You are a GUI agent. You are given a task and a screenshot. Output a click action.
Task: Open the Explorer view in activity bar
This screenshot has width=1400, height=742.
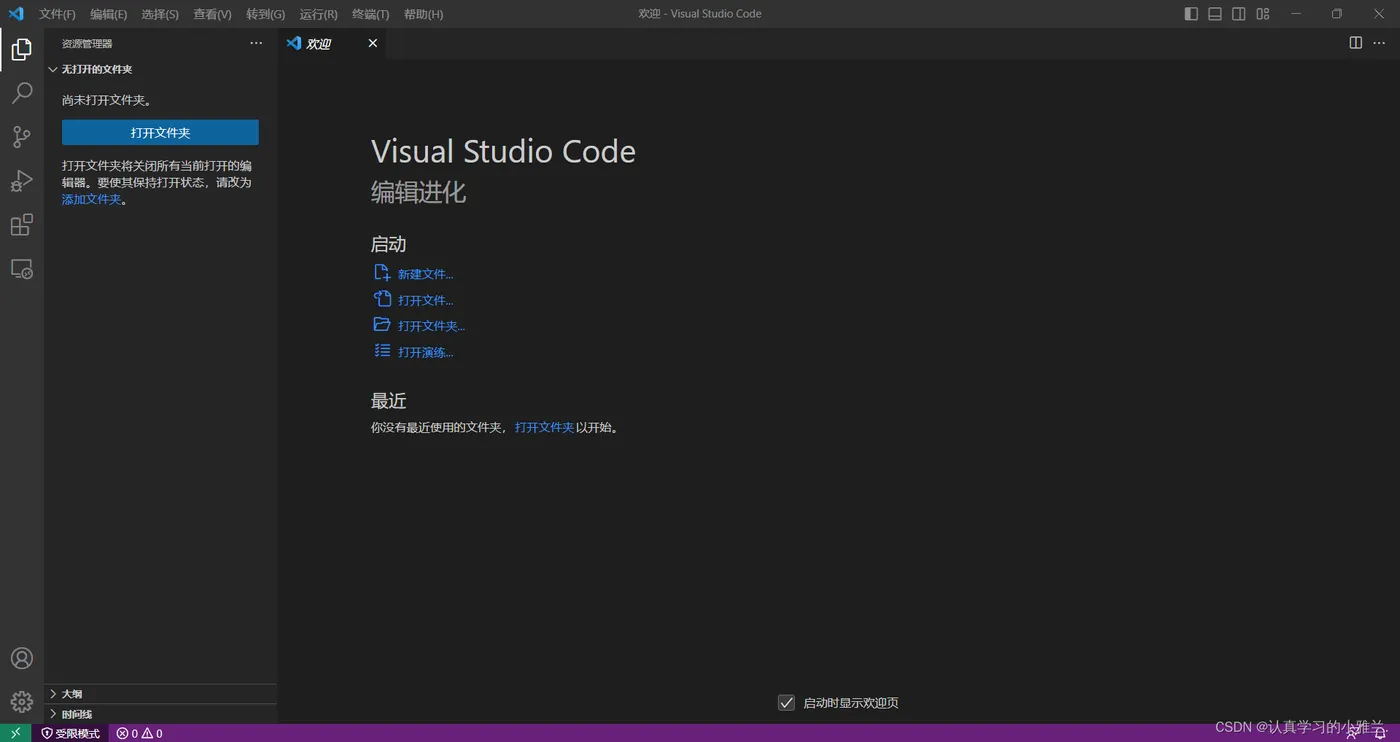[x=21, y=49]
